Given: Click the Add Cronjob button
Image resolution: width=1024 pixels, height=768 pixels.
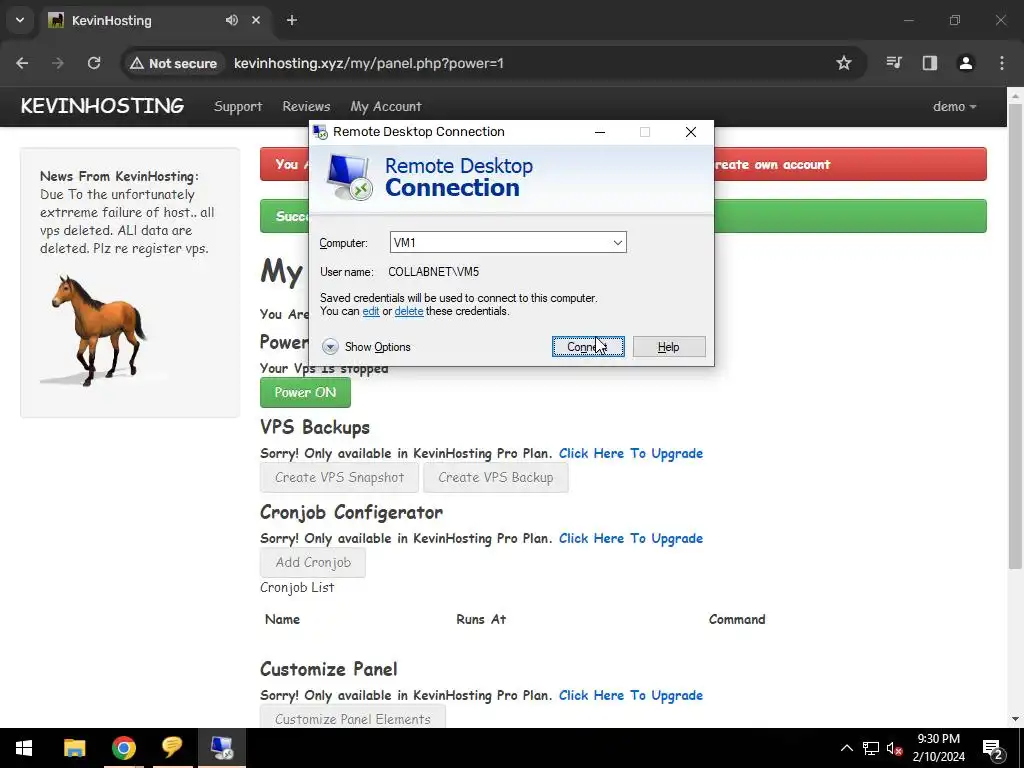Looking at the screenshot, I should [x=313, y=562].
